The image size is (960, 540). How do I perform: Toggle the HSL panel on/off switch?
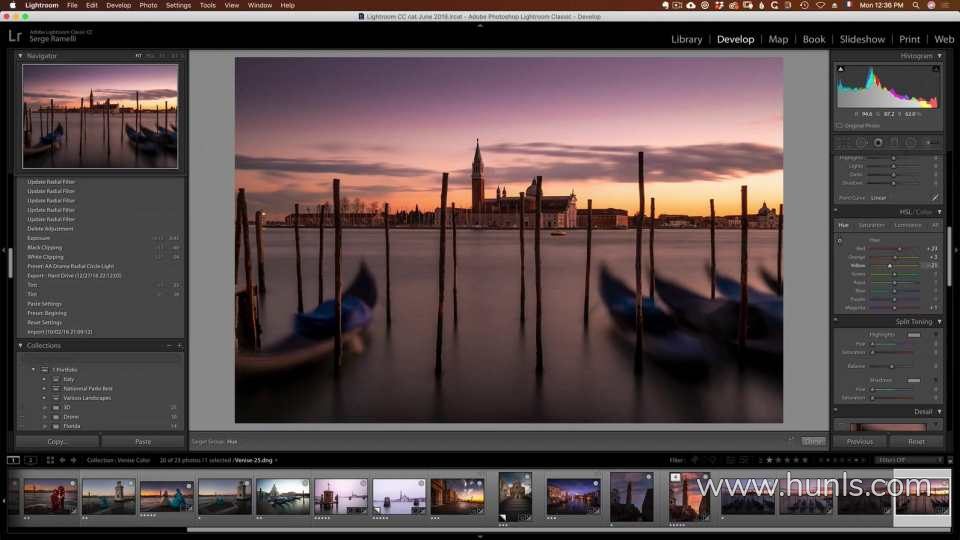click(836, 212)
